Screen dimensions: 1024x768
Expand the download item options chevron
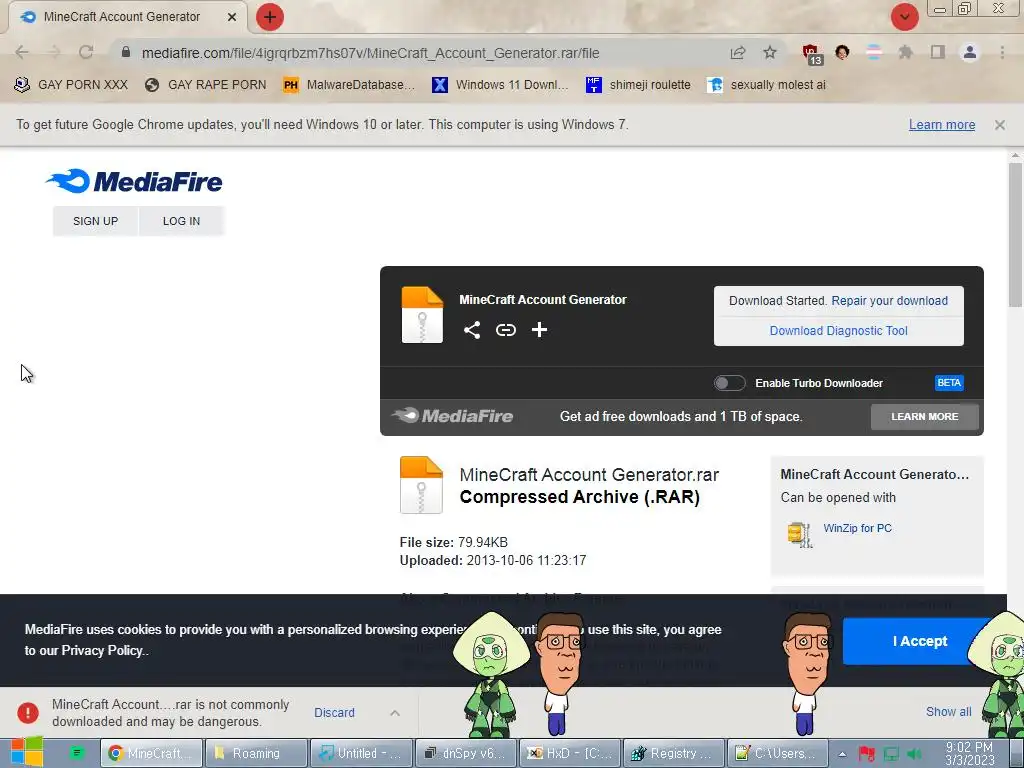(395, 712)
